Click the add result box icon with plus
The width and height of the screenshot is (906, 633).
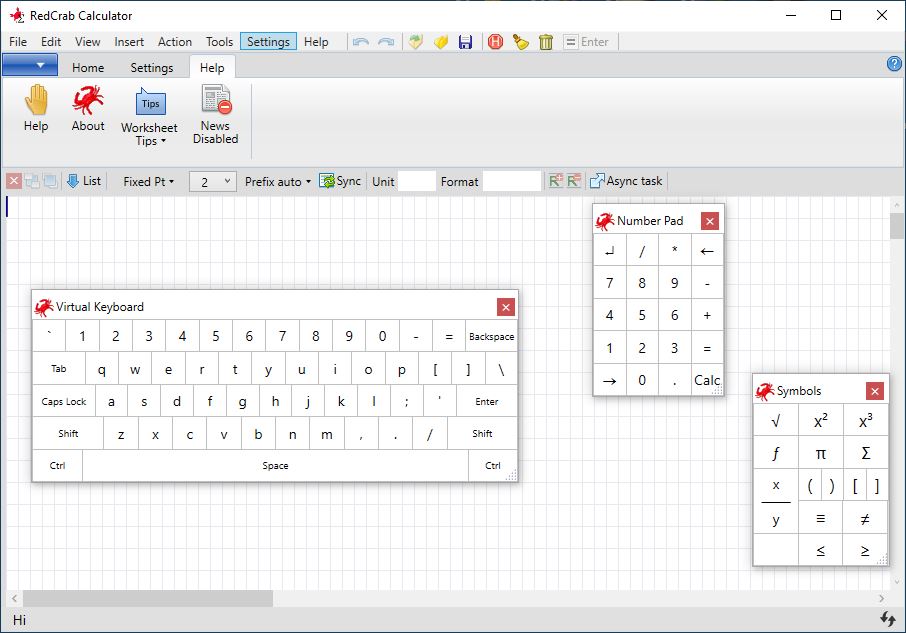click(x=556, y=181)
